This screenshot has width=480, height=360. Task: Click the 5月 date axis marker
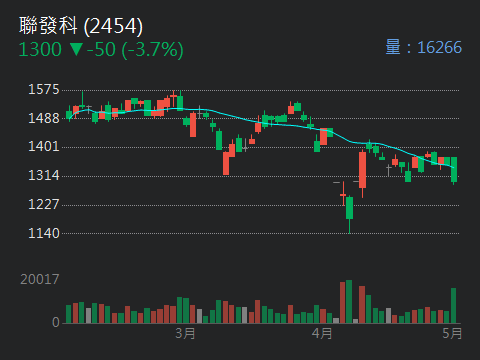click(452, 333)
